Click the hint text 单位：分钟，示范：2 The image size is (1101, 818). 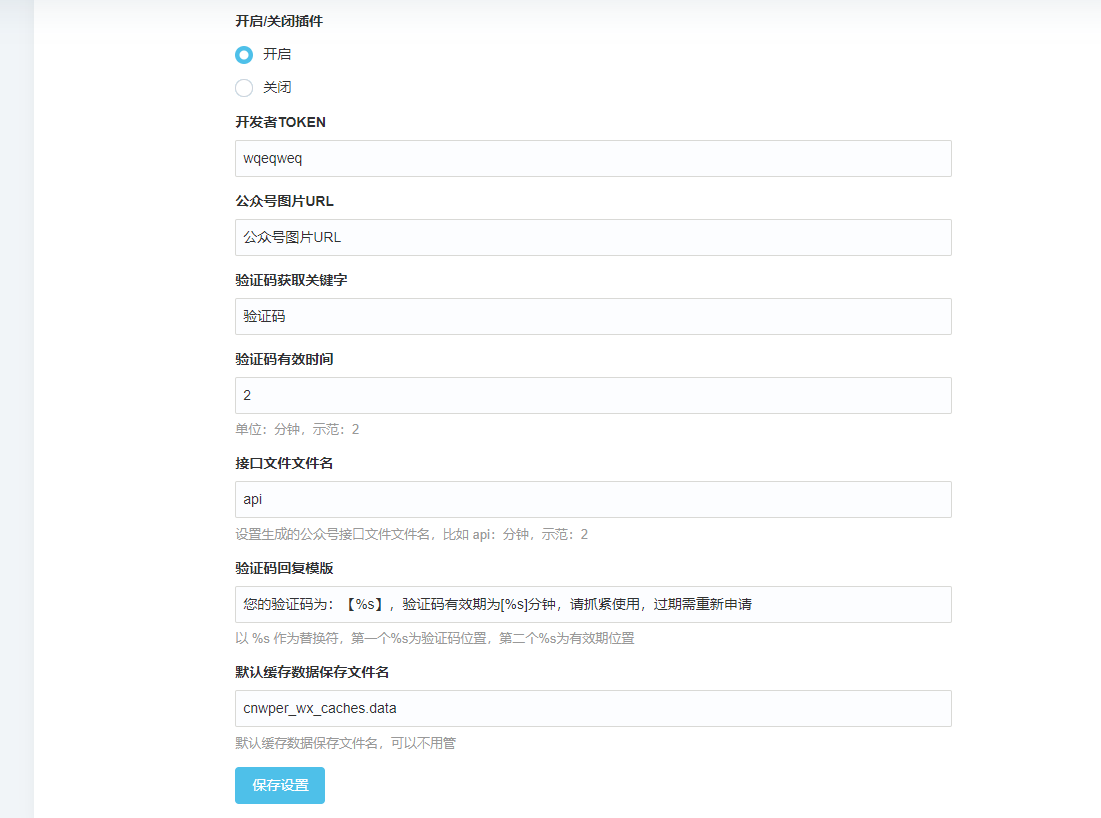click(x=297, y=430)
